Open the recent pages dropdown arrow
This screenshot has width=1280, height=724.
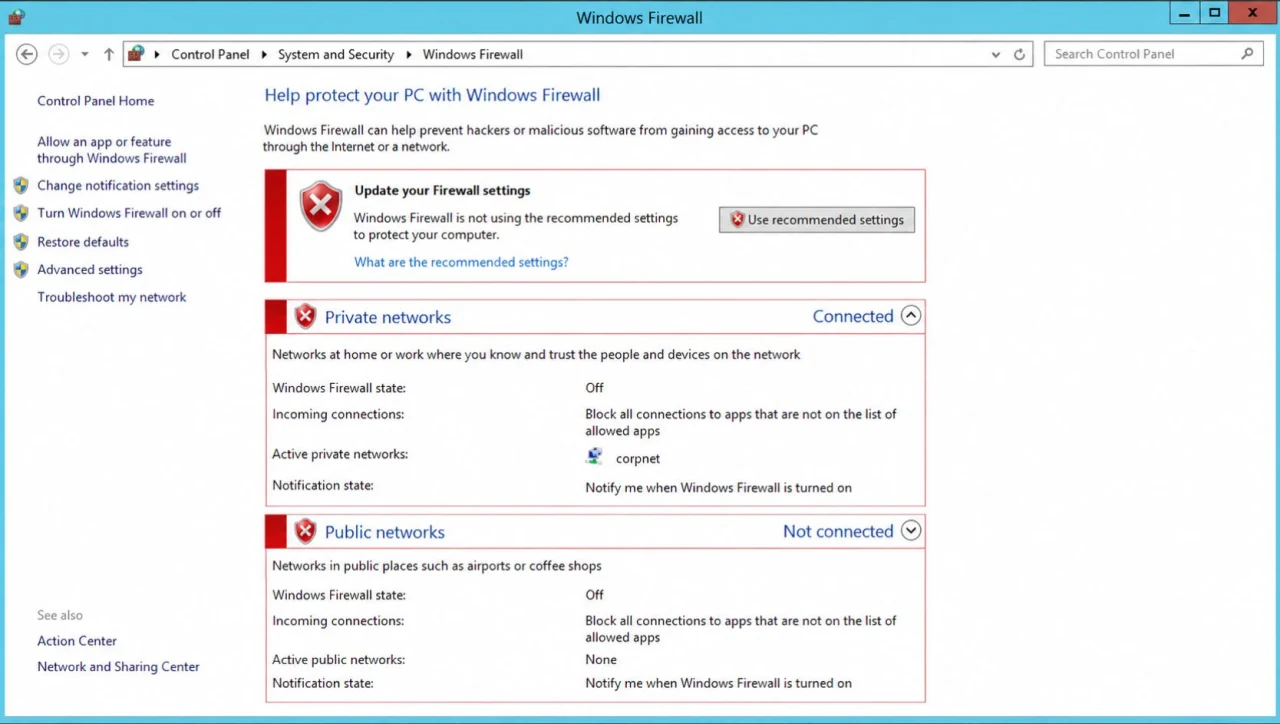click(85, 54)
